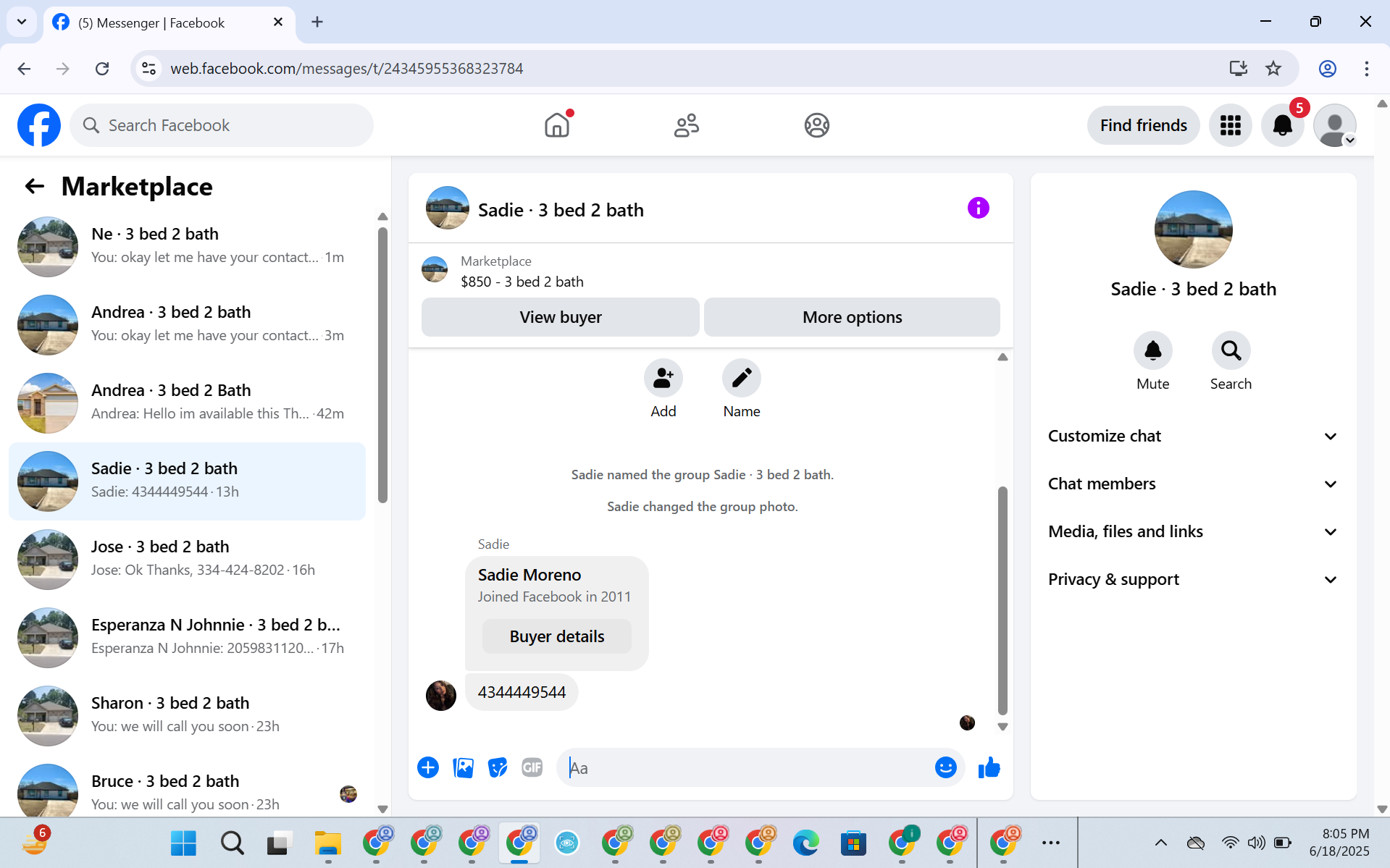Click the conversation list scrollbar
1390x868 pixels.
click(382, 364)
